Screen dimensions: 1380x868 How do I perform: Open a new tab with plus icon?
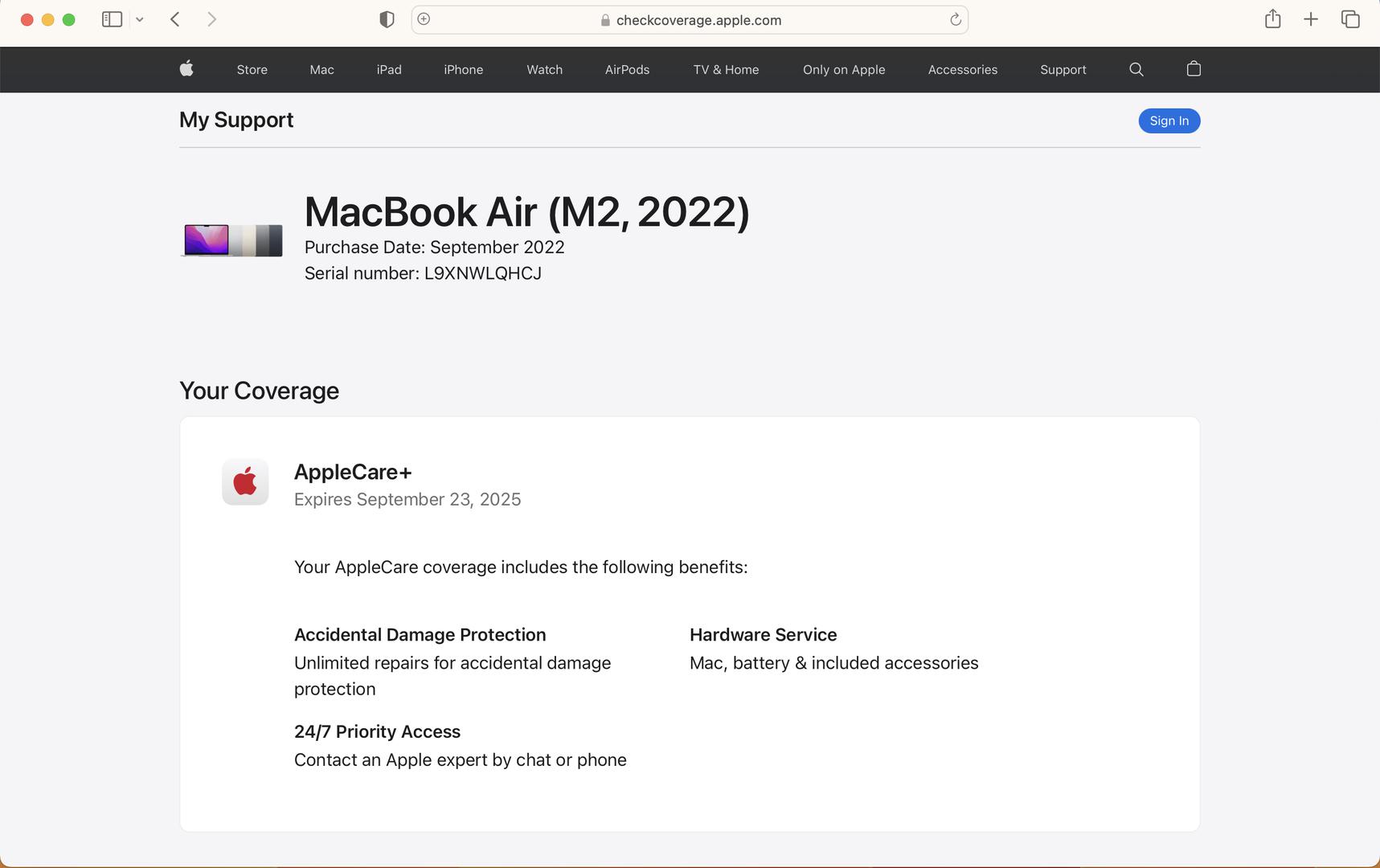[x=1310, y=19]
